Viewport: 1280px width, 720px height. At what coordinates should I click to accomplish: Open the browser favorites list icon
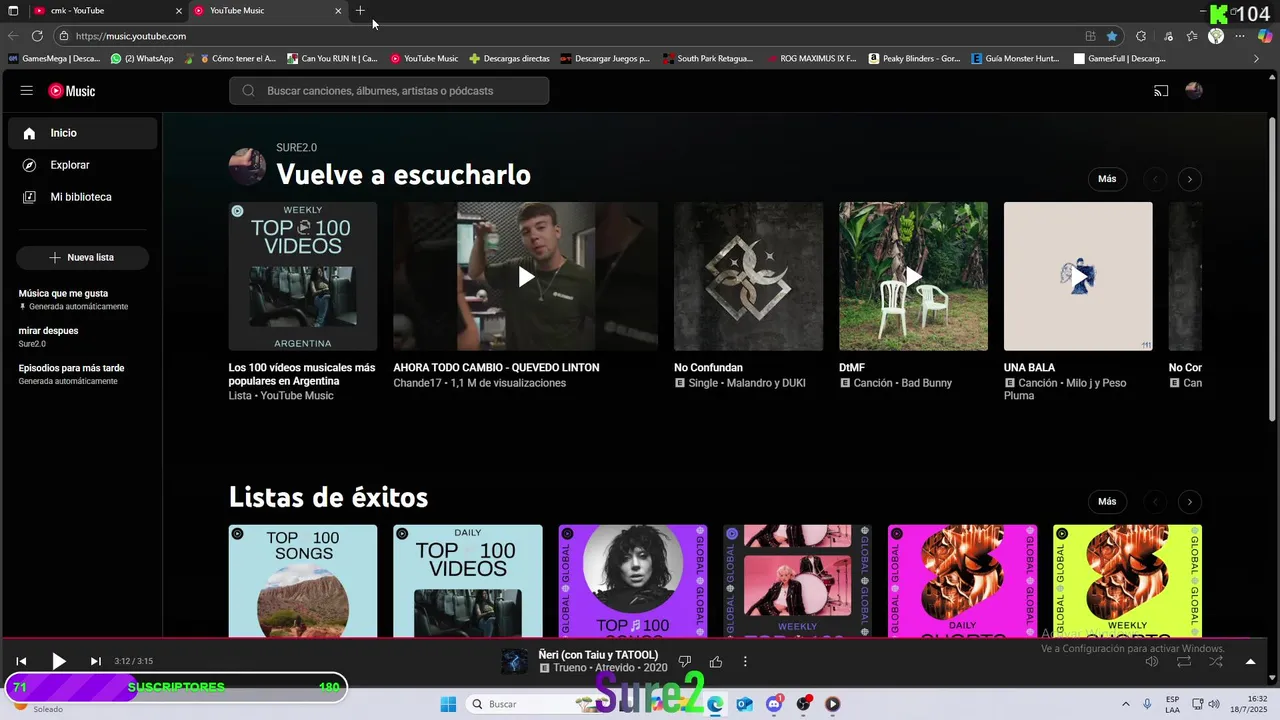tap(1192, 36)
